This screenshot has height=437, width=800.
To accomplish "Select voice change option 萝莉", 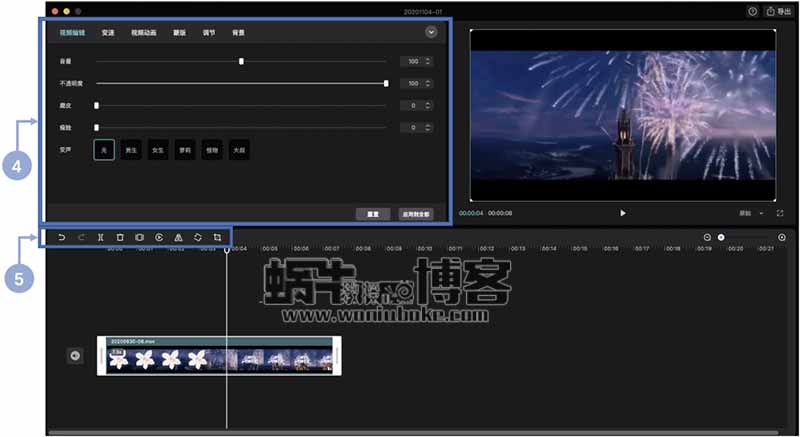I will [185, 150].
